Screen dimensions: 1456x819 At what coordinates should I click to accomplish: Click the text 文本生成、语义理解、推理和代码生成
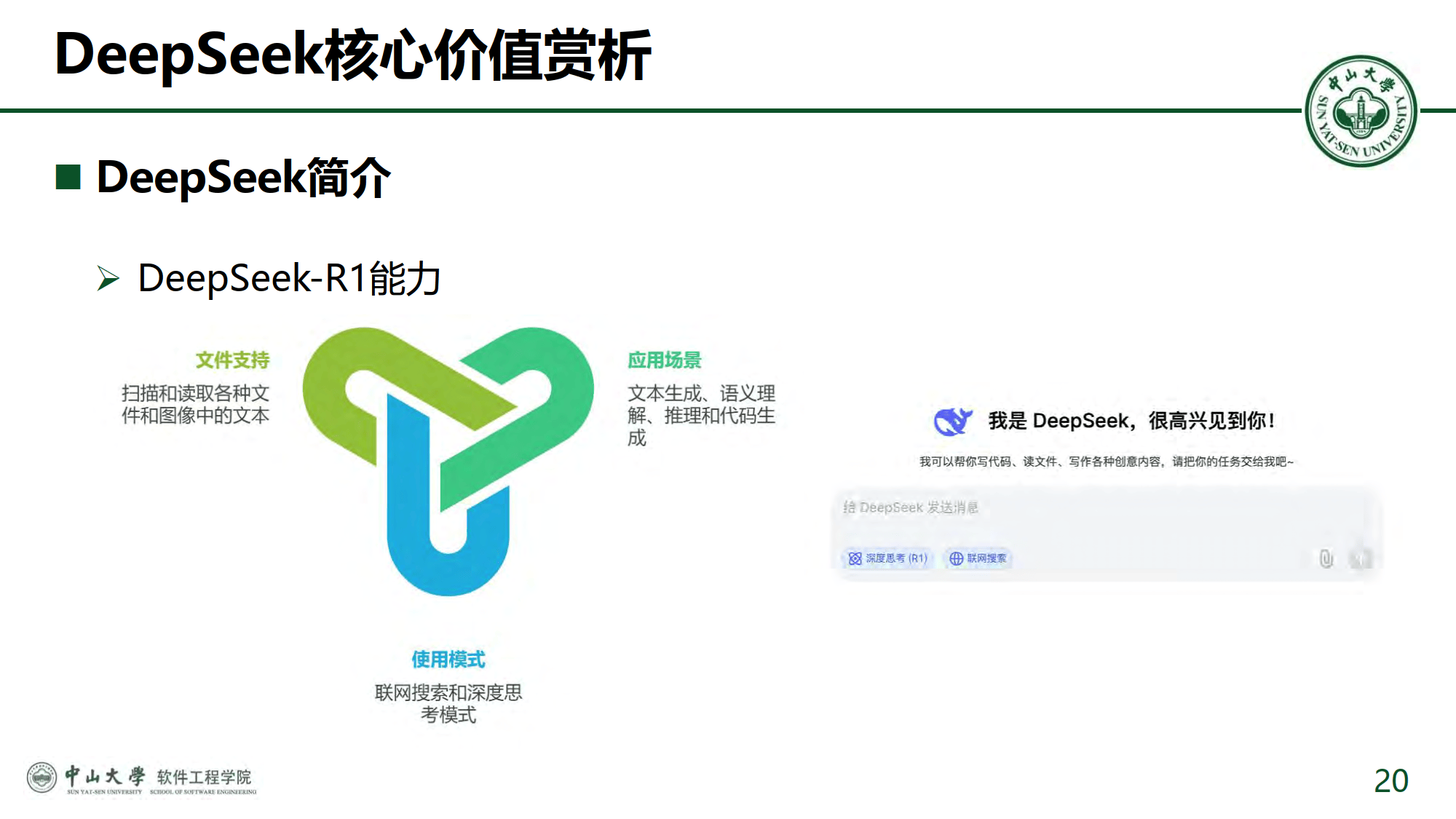(702, 415)
